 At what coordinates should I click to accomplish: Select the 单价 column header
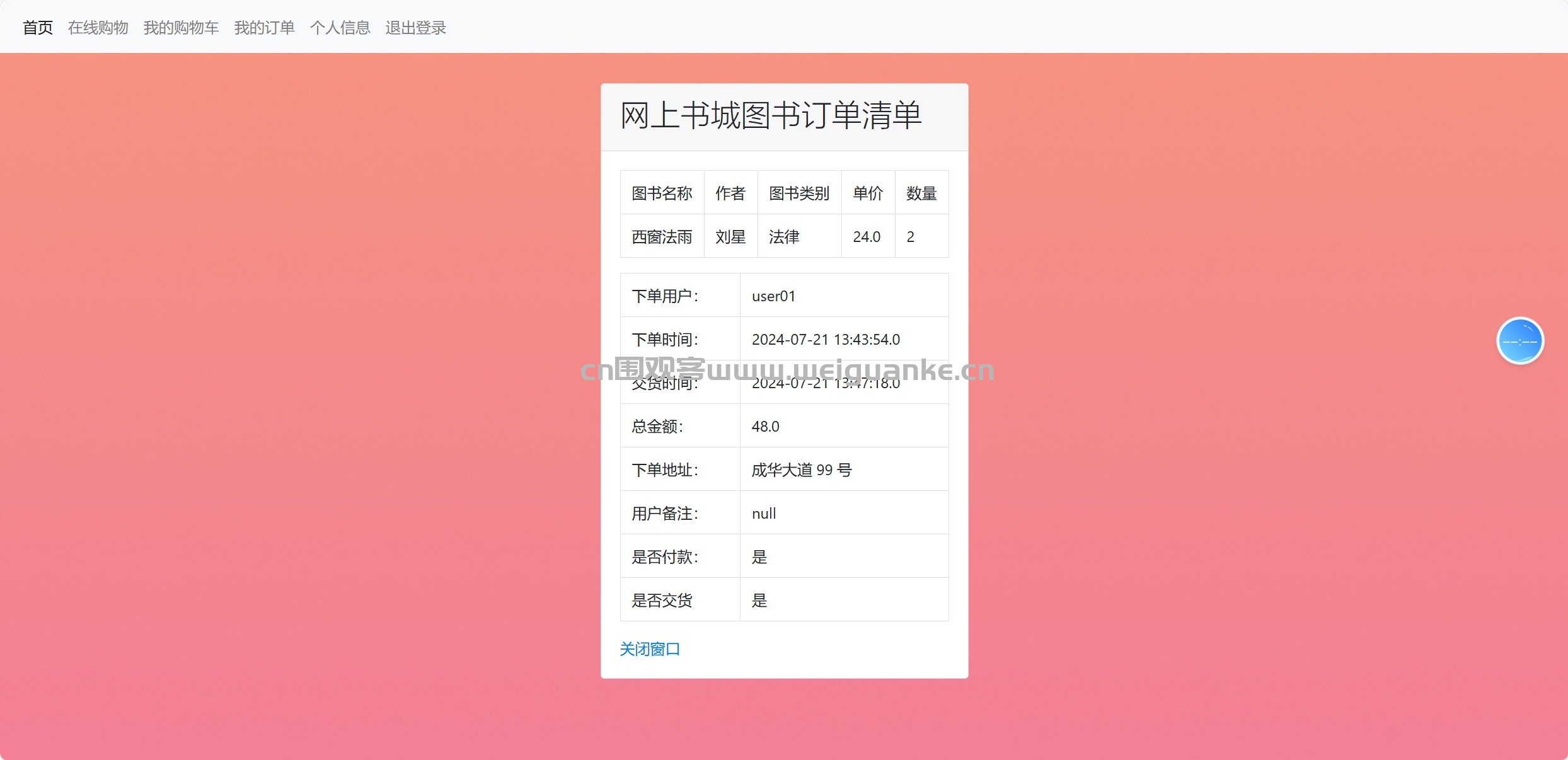[x=868, y=193]
